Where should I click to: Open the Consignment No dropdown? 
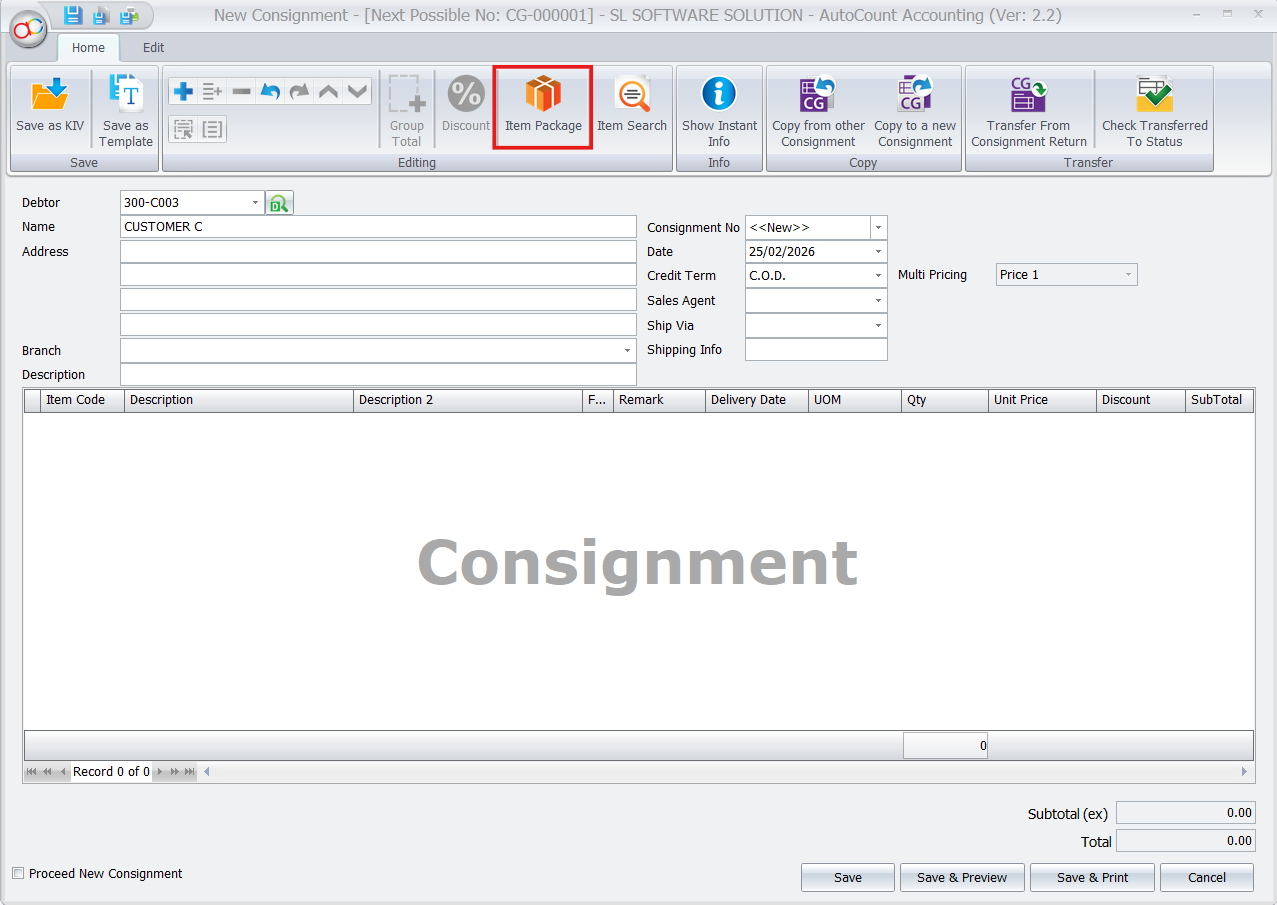pos(877,227)
